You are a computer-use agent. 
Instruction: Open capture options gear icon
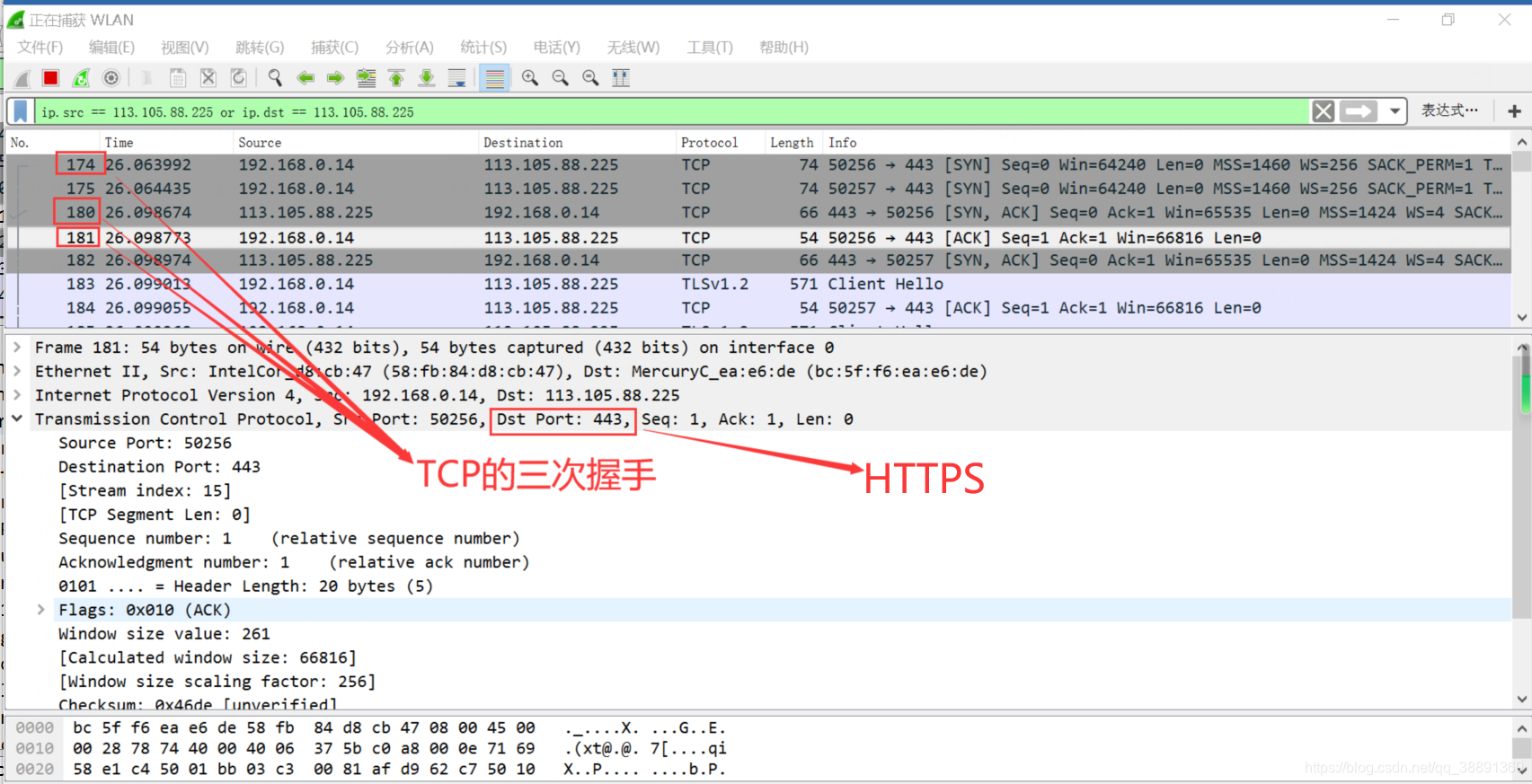tap(111, 78)
